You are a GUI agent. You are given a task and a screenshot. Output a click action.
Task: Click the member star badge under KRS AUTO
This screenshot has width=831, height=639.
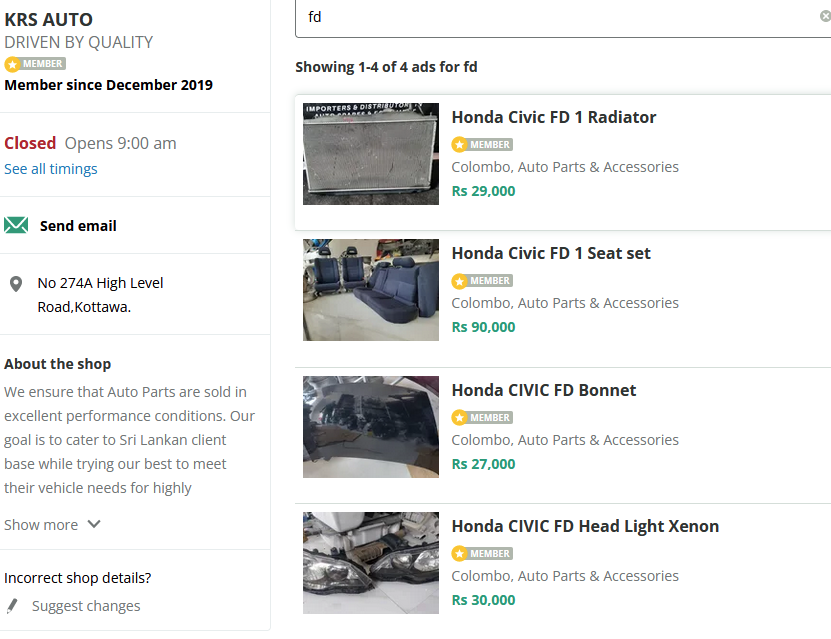point(35,64)
